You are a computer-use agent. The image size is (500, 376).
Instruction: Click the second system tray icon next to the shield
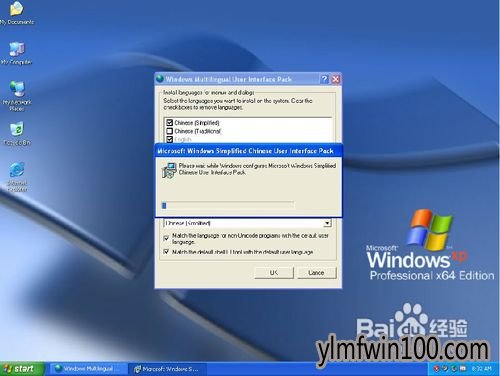[x=445, y=368]
